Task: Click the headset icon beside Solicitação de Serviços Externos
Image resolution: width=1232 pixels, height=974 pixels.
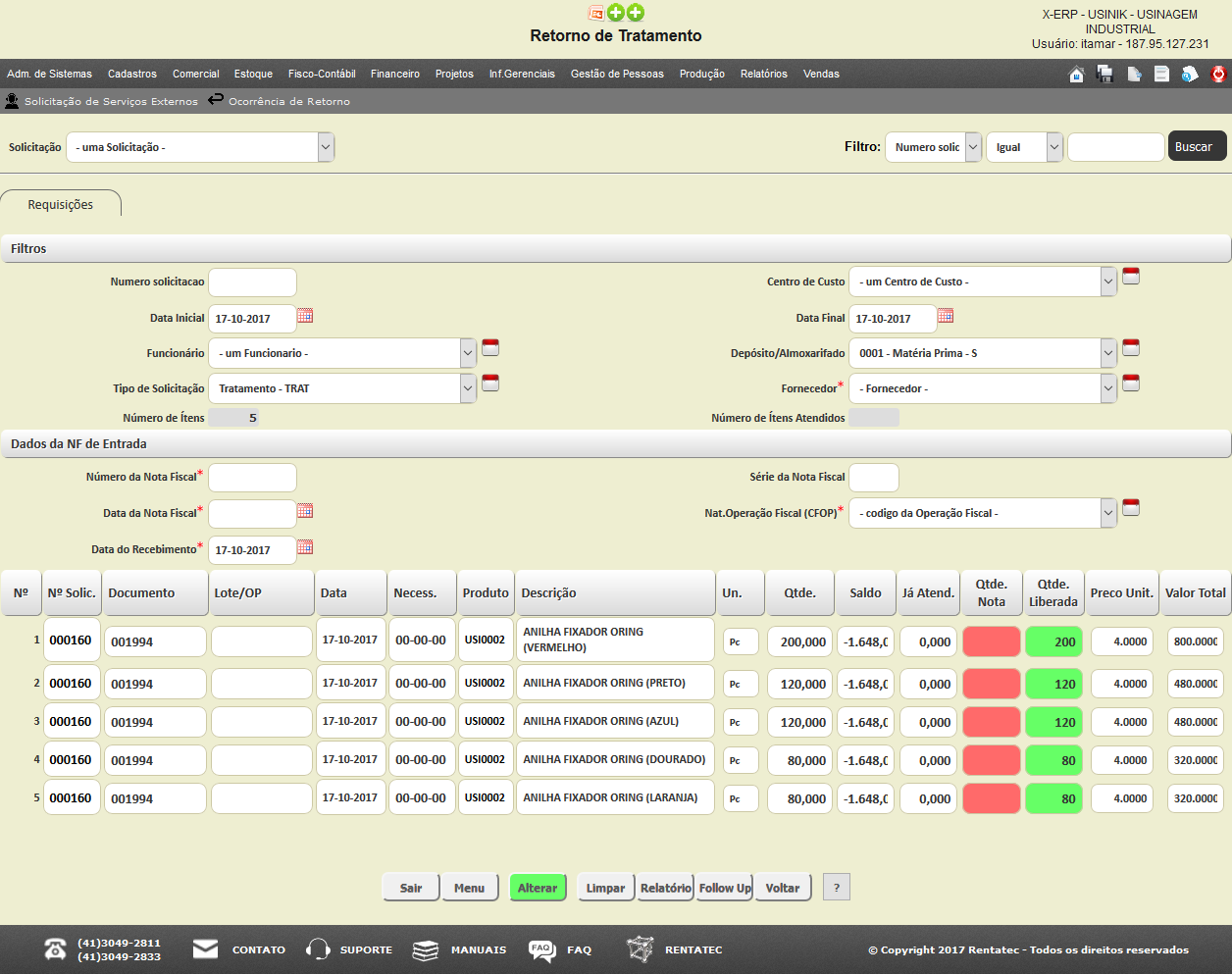Action: pyautogui.click(x=12, y=101)
